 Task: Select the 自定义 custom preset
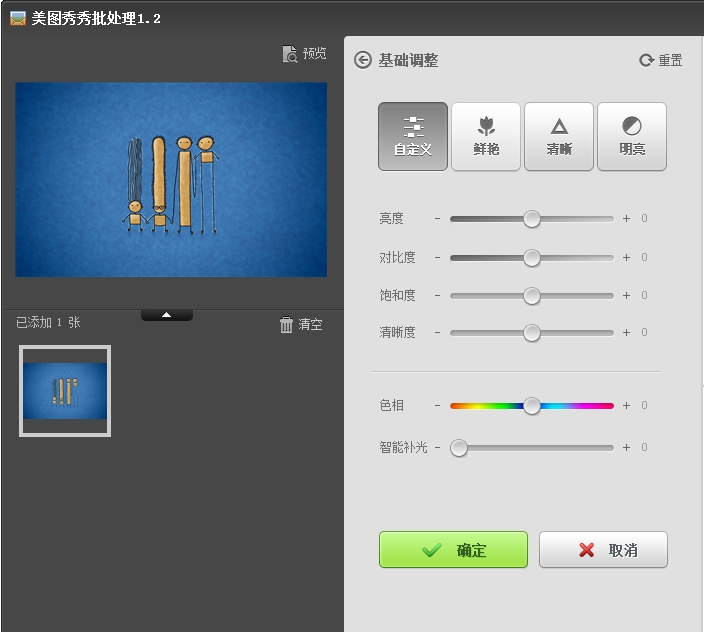(x=413, y=136)
